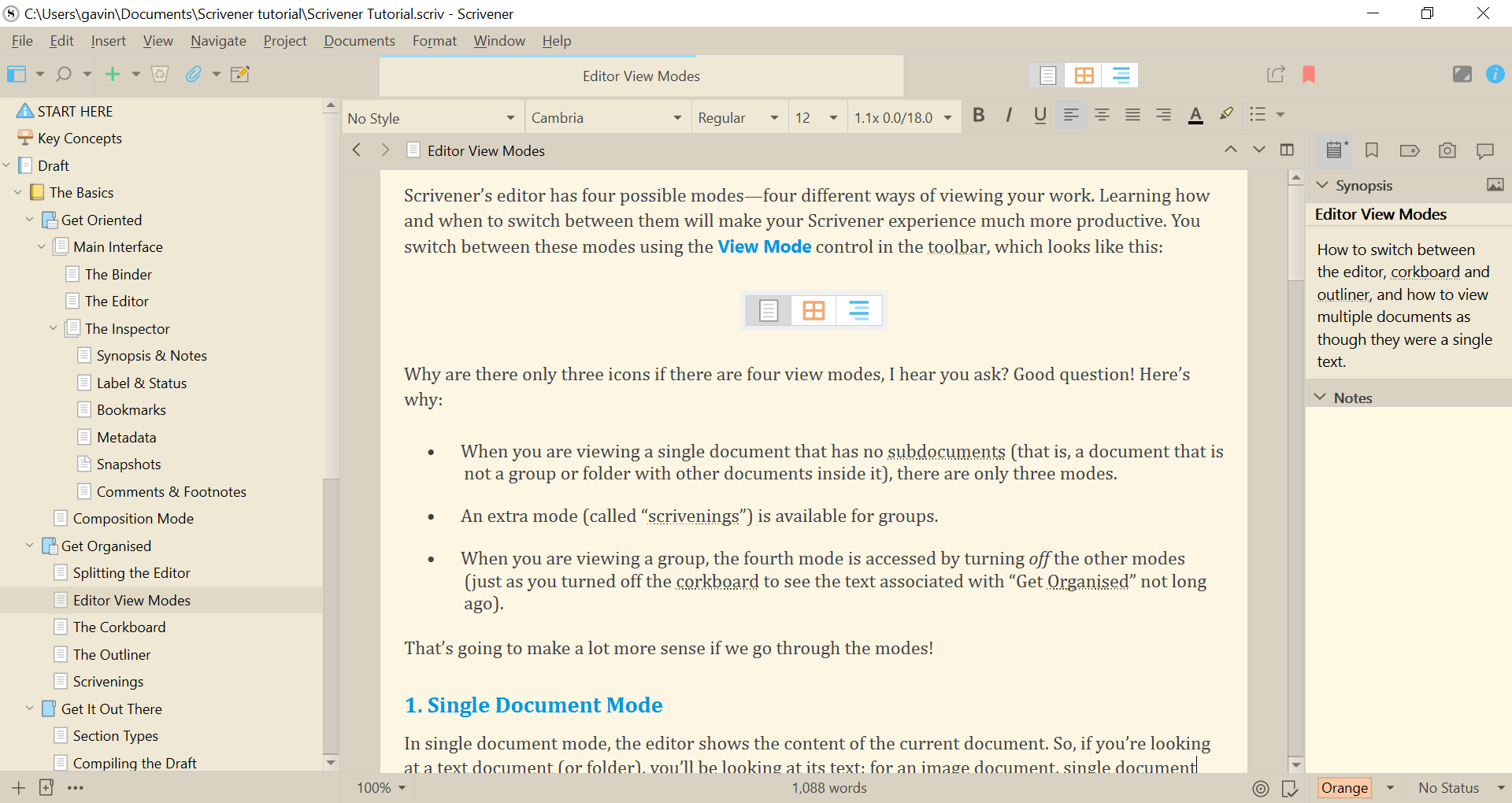Switch to outliner view mode

1121,76
